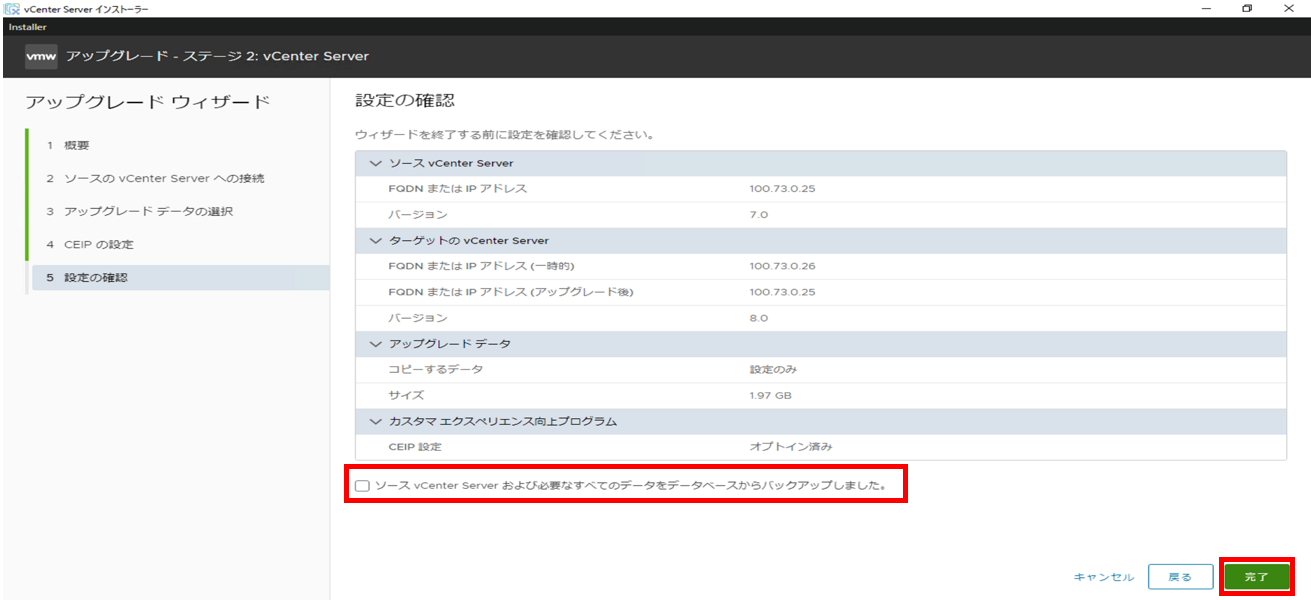Screen dimensions: 1311x600
Task: Collapse the ソース vCenter Server section
Action: 376,163
